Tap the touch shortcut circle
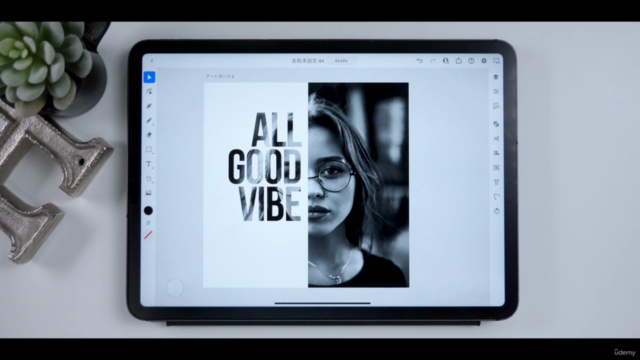Image resolution: width=640 pixels, height=360 pixels. (x=175, y=288)
